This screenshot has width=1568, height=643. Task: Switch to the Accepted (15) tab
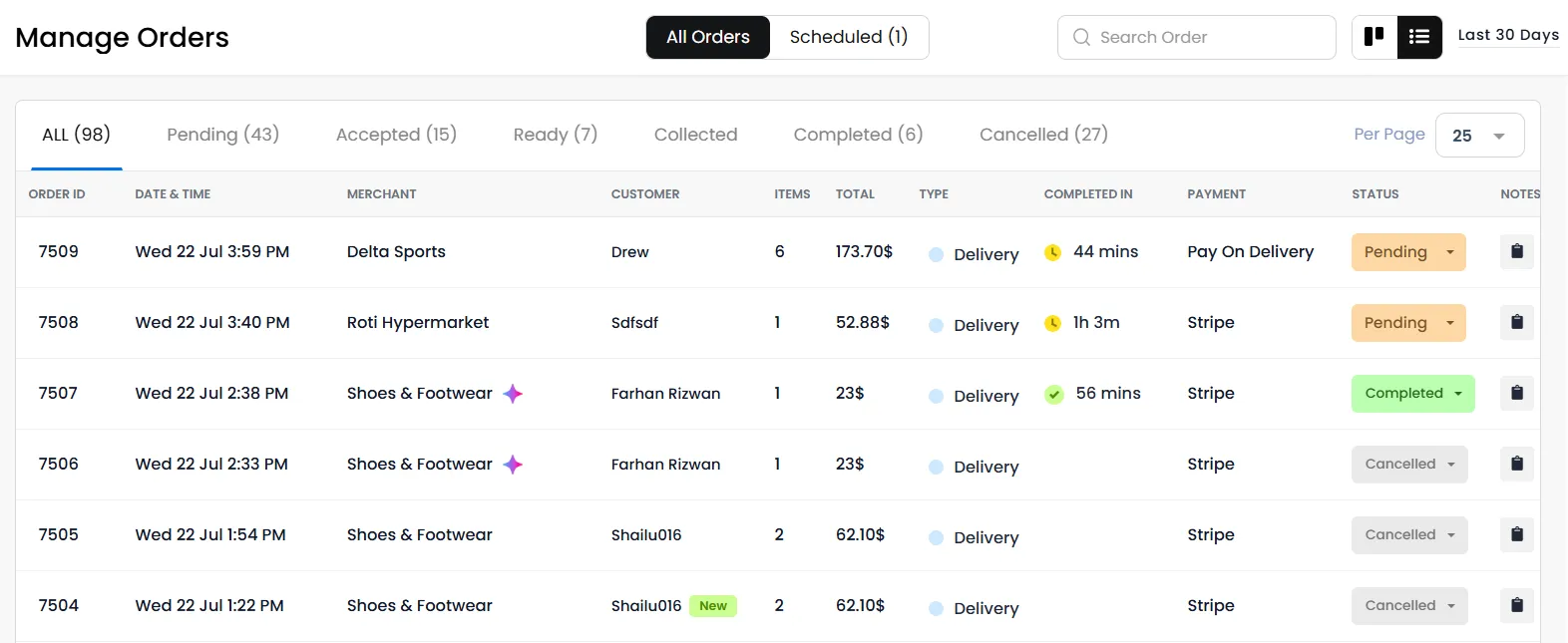(x=396, y=135)
